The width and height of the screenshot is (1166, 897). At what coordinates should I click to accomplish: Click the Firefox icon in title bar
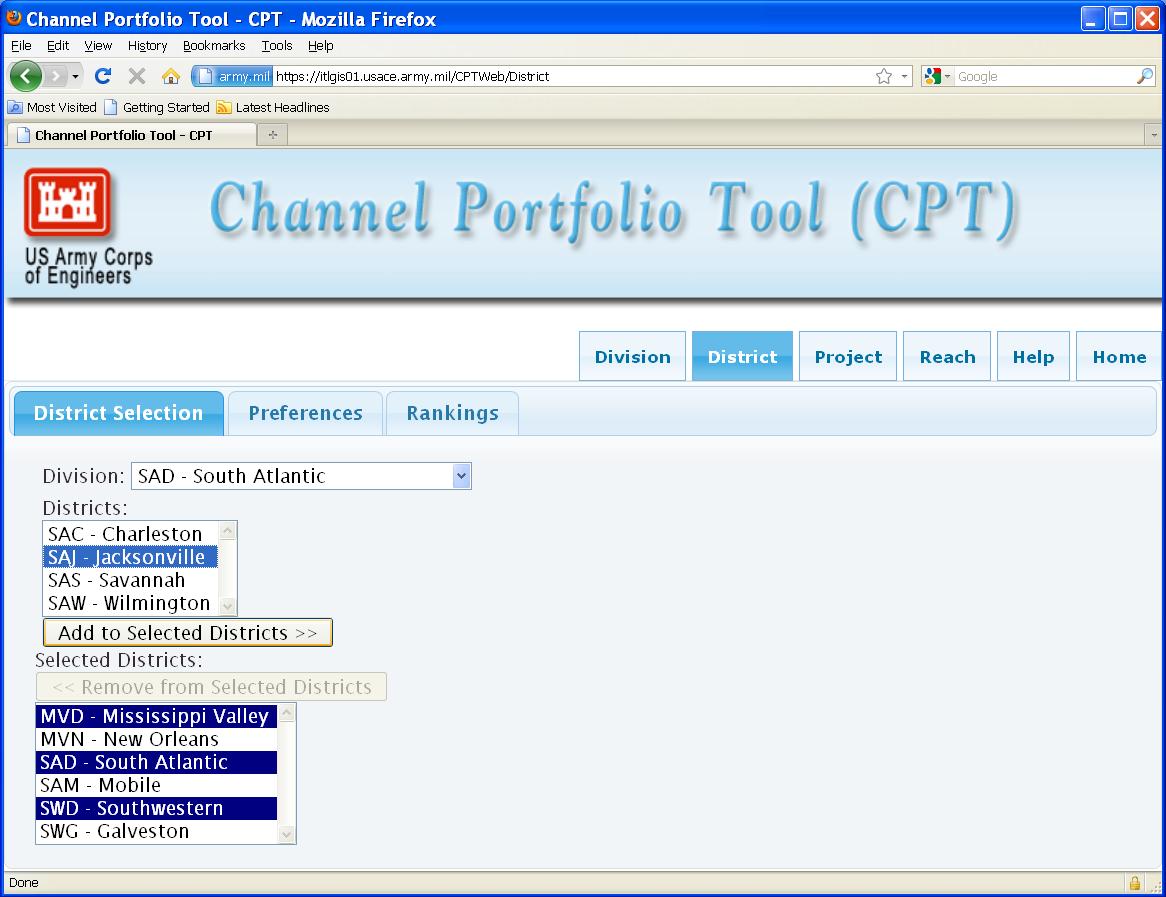click(x=14, y=18)
